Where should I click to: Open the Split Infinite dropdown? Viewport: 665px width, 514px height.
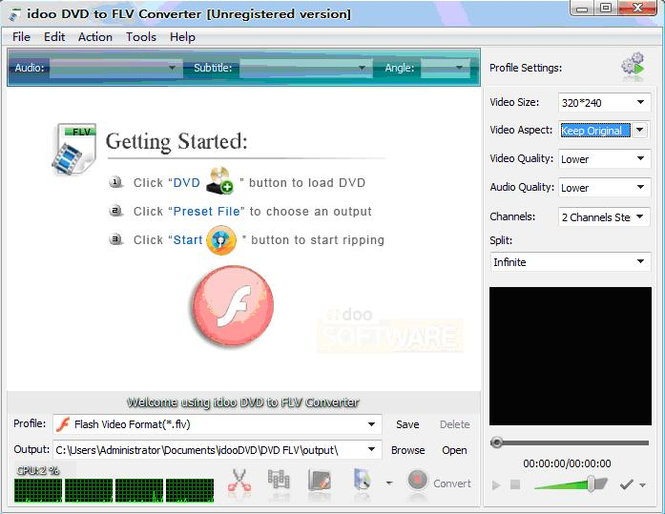click(570, 262)
